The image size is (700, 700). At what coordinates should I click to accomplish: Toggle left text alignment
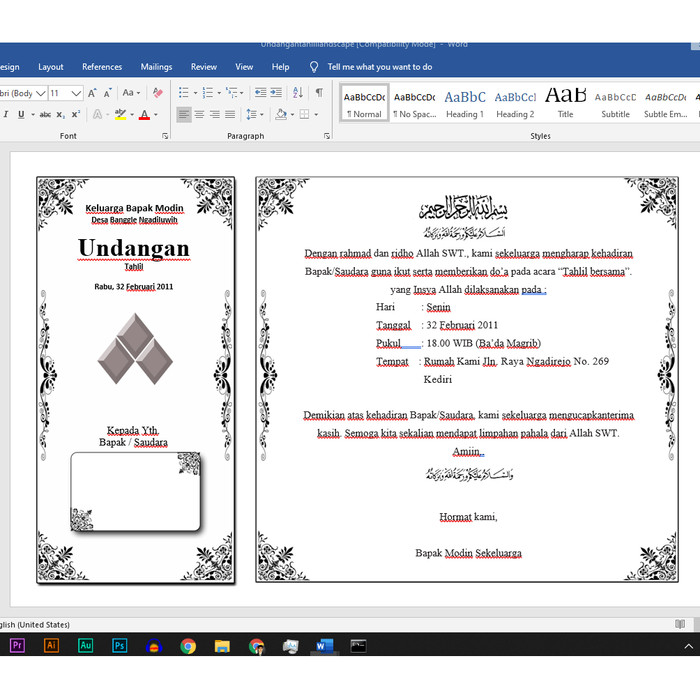tap(183, 115)
